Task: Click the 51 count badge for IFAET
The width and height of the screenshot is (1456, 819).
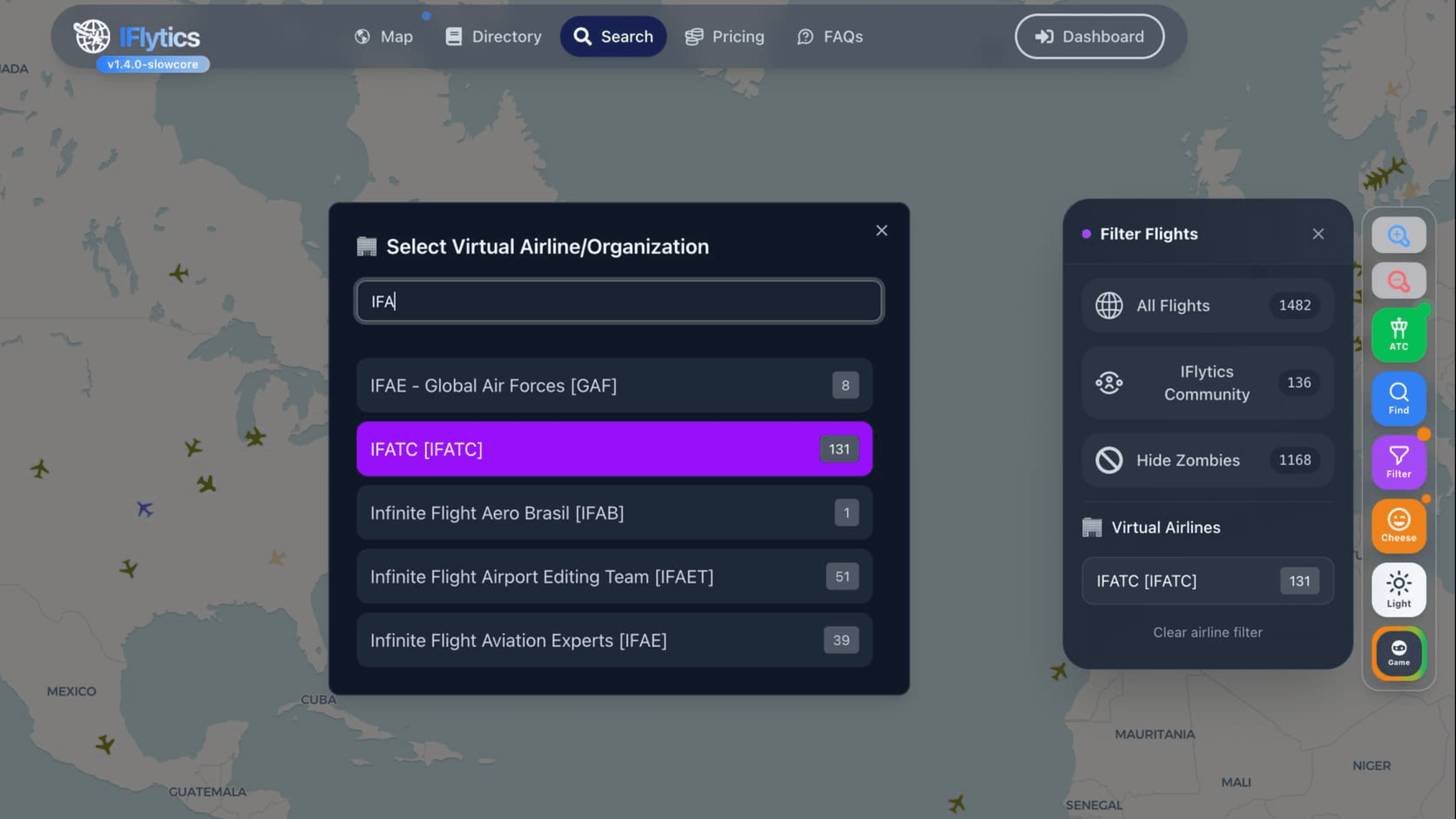Action: (842, 577)
